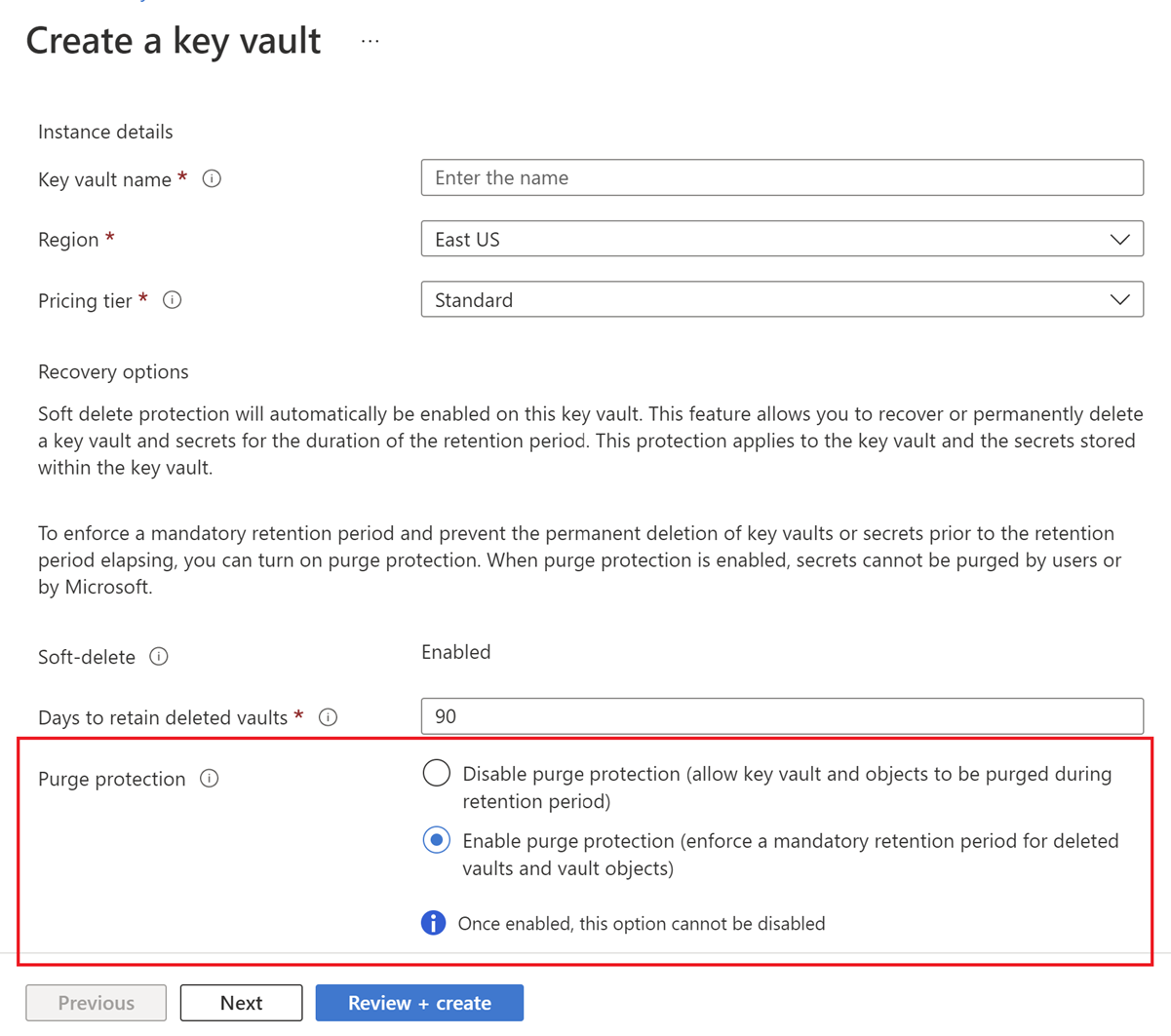1171x1036 pixels.
Task: Select Disable purge protection
Action: (436, 773)
